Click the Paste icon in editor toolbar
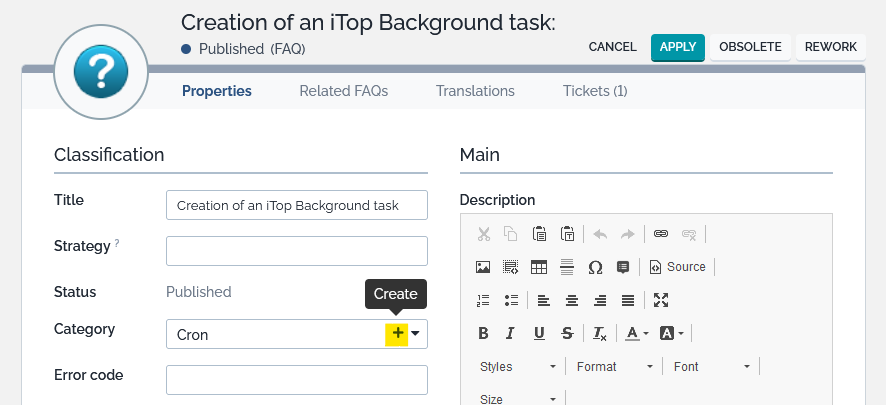The width and height of the screenshot is (886, 405). [539, 234]
